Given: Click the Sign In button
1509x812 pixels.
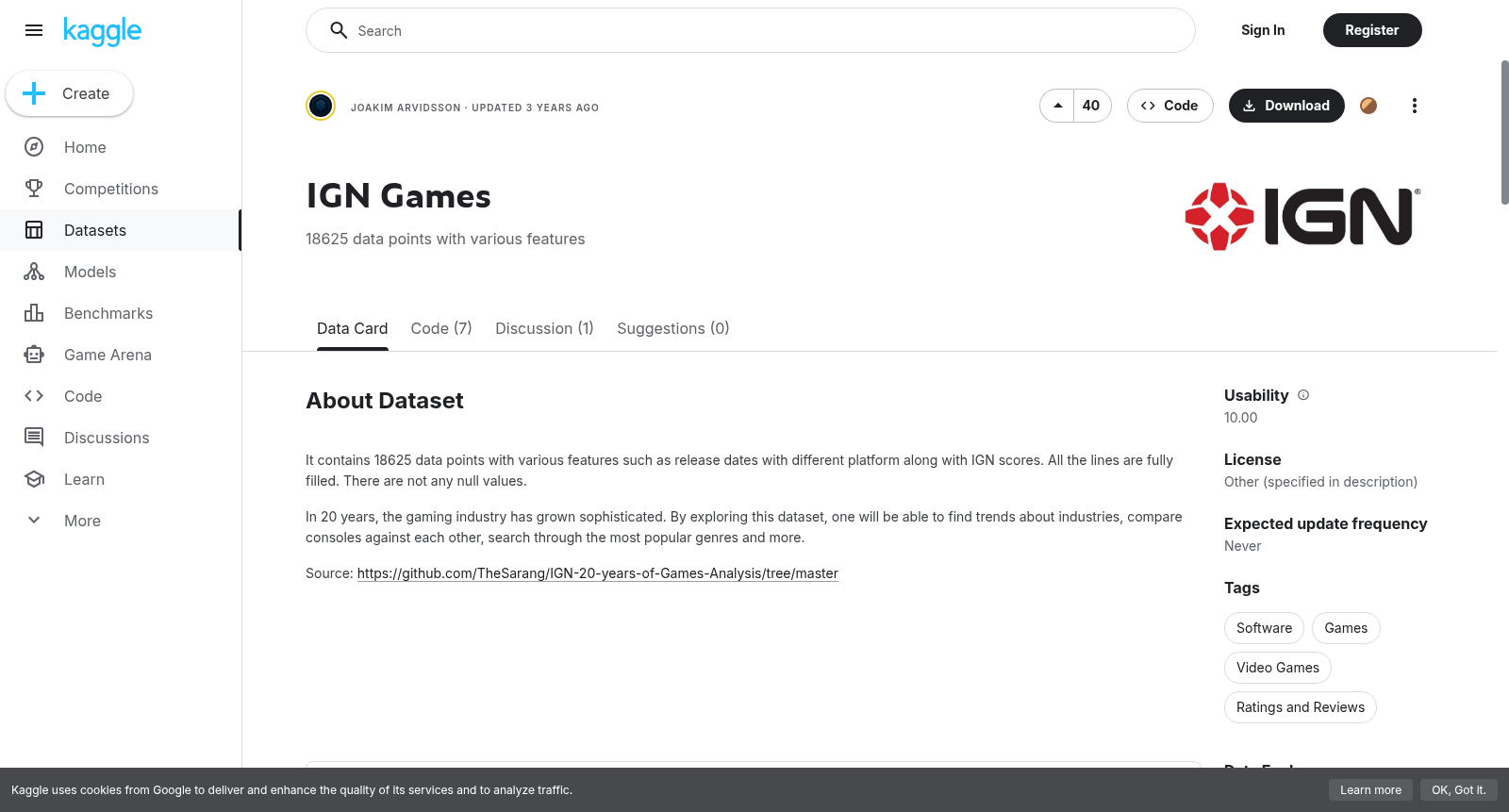Looking at the screenshot, I should coord(1263,30).
